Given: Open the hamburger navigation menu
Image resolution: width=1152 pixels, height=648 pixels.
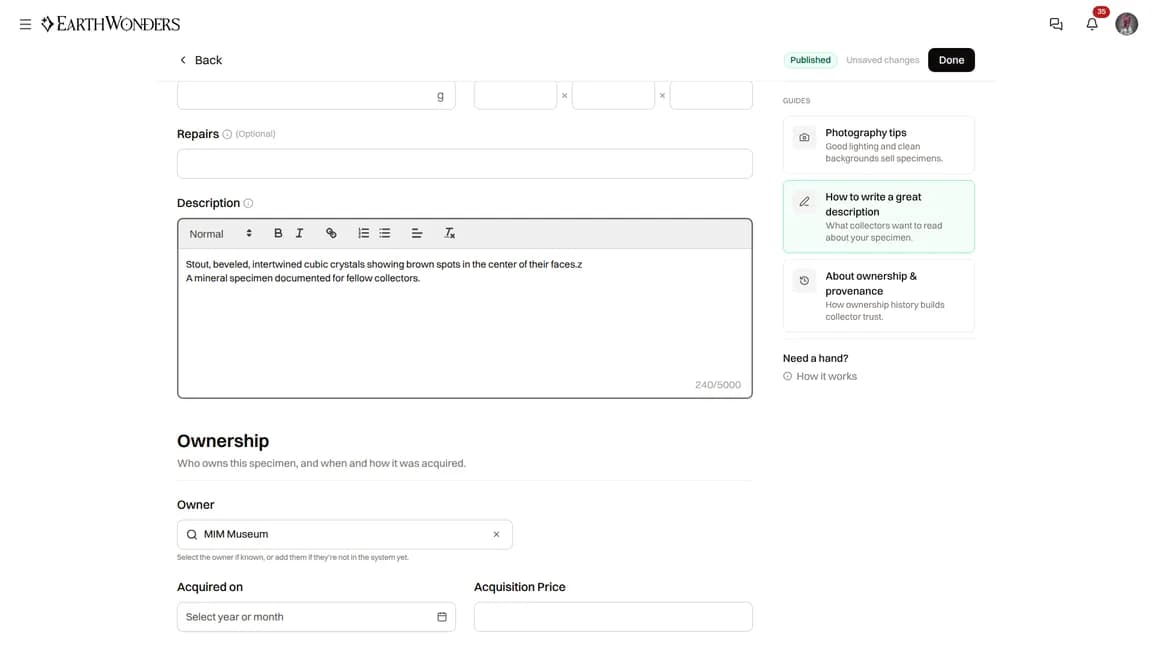Looking at the screenshot, I should point(25,24).
